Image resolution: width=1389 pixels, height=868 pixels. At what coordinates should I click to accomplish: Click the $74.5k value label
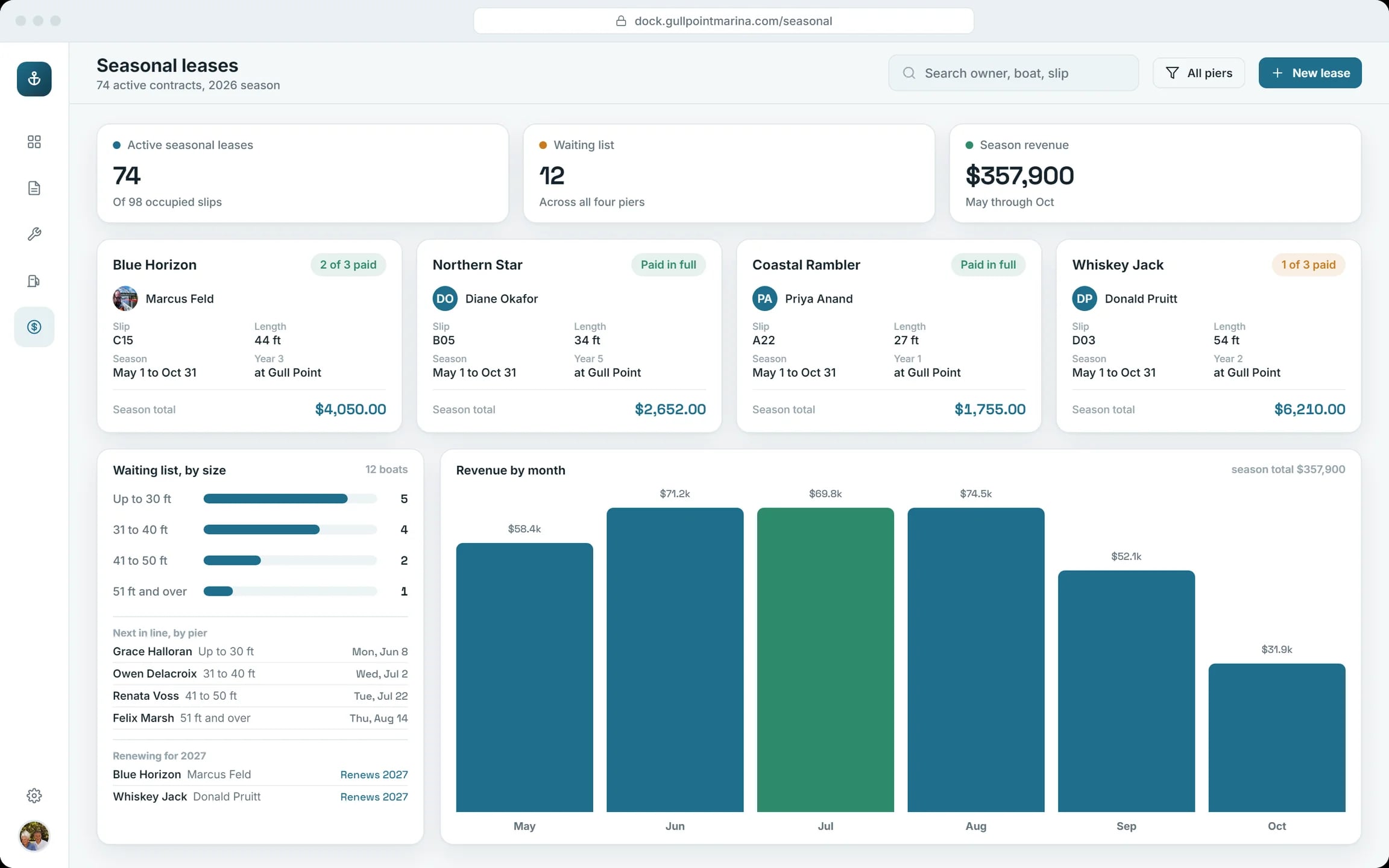click(x=976, y=494)
